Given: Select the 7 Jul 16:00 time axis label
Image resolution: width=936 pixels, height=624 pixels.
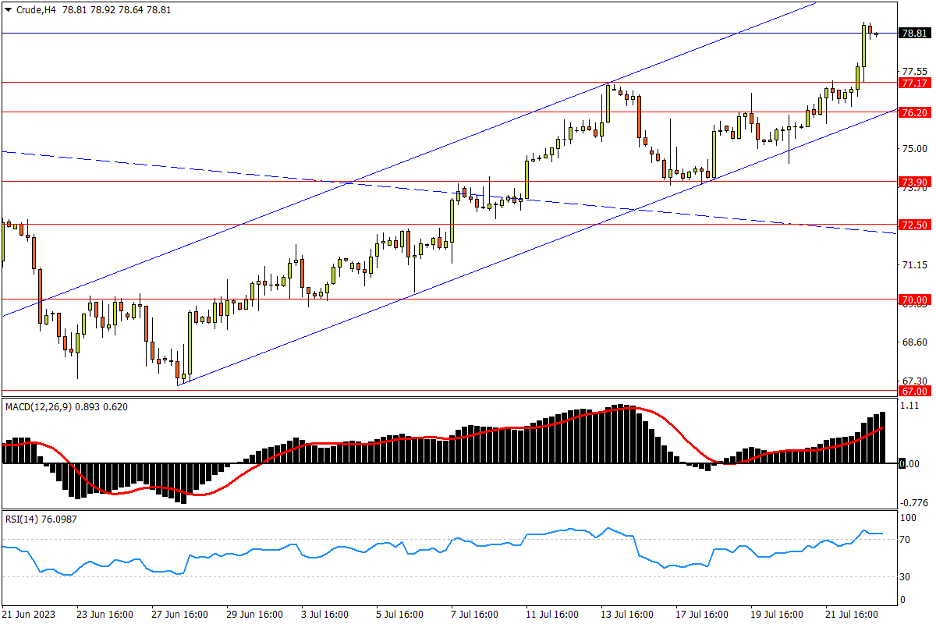Looking at the screenshot, I should (474, 614).
